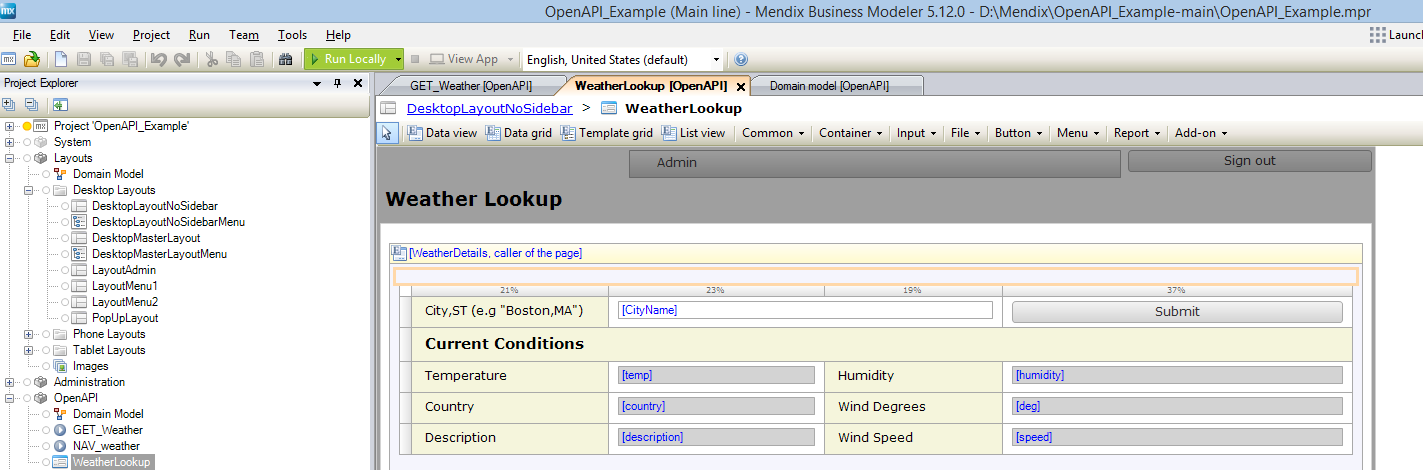Expand the Phone Layouts folder
Screen dimensions: 1423x470
tap(29, 334)
